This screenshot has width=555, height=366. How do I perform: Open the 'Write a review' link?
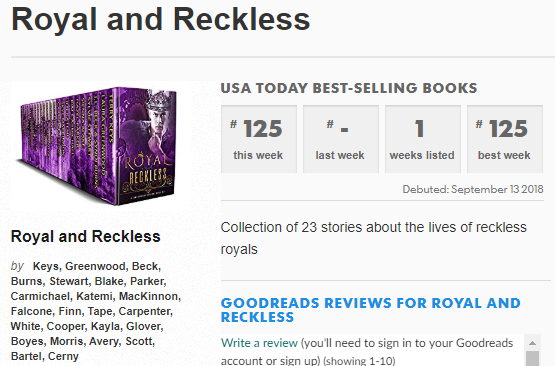[259, 343]
